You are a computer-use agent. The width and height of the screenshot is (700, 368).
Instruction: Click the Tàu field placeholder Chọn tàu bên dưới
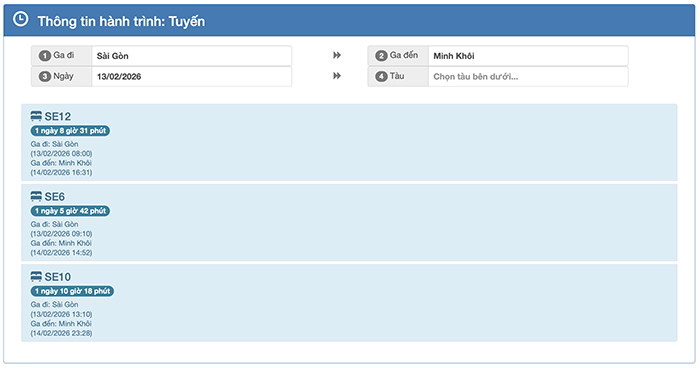[528, 76]
